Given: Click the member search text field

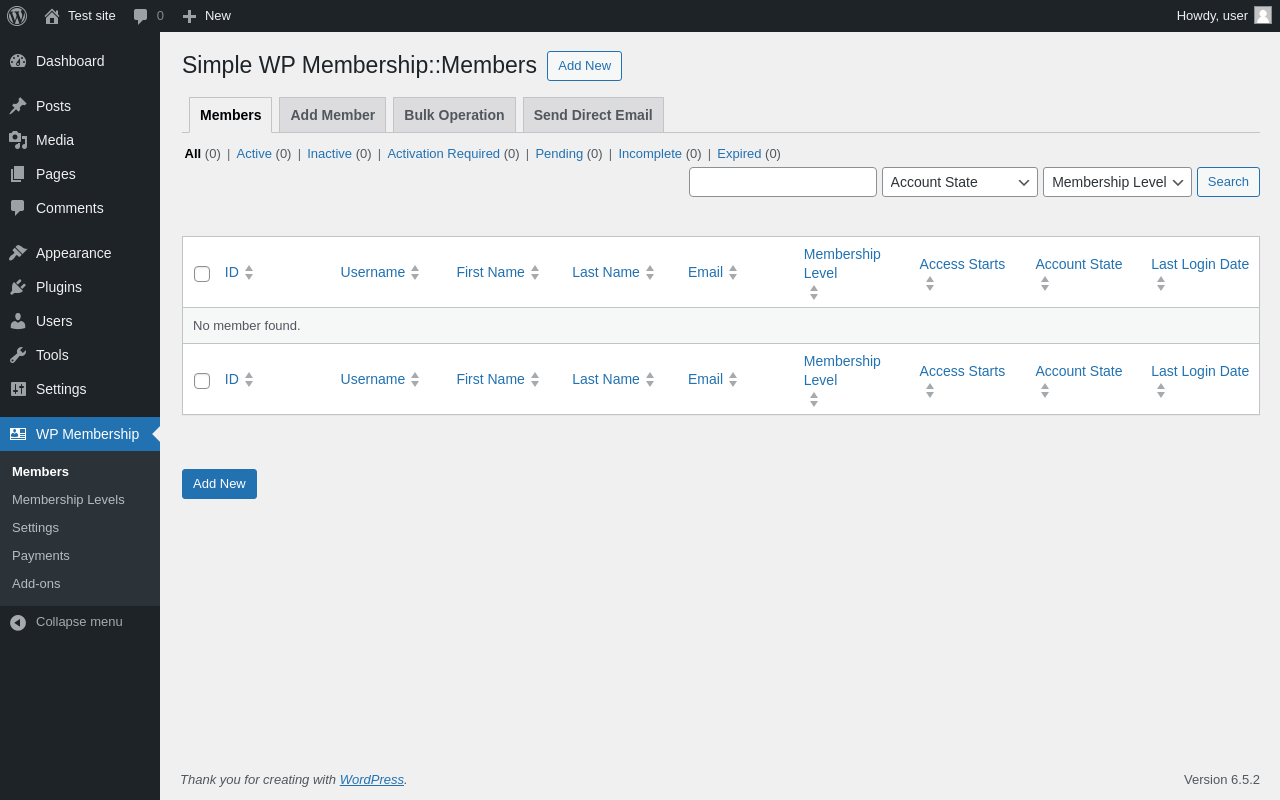Looking at the screenshot, I should (x=782, y=182).
